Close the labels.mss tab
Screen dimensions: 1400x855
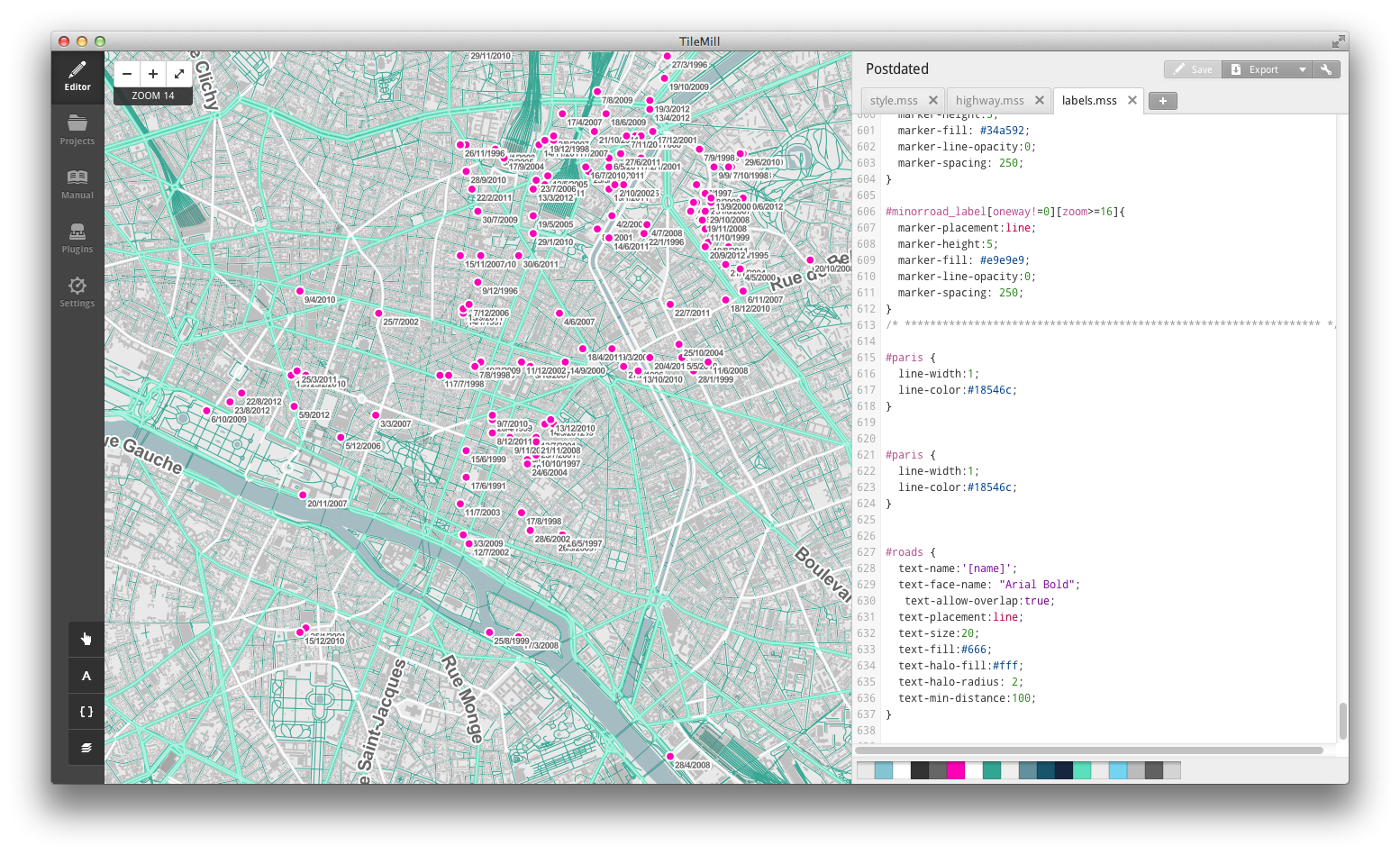1132,100
